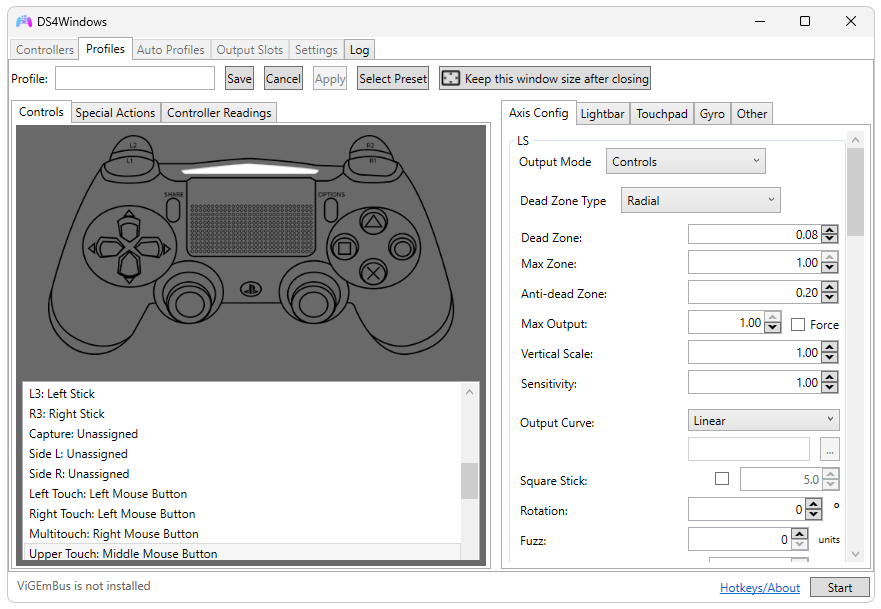Click the Circle button on controller diagram
Image resolution: width=881 pixels, height=609 pixels.
coord(402,248)
